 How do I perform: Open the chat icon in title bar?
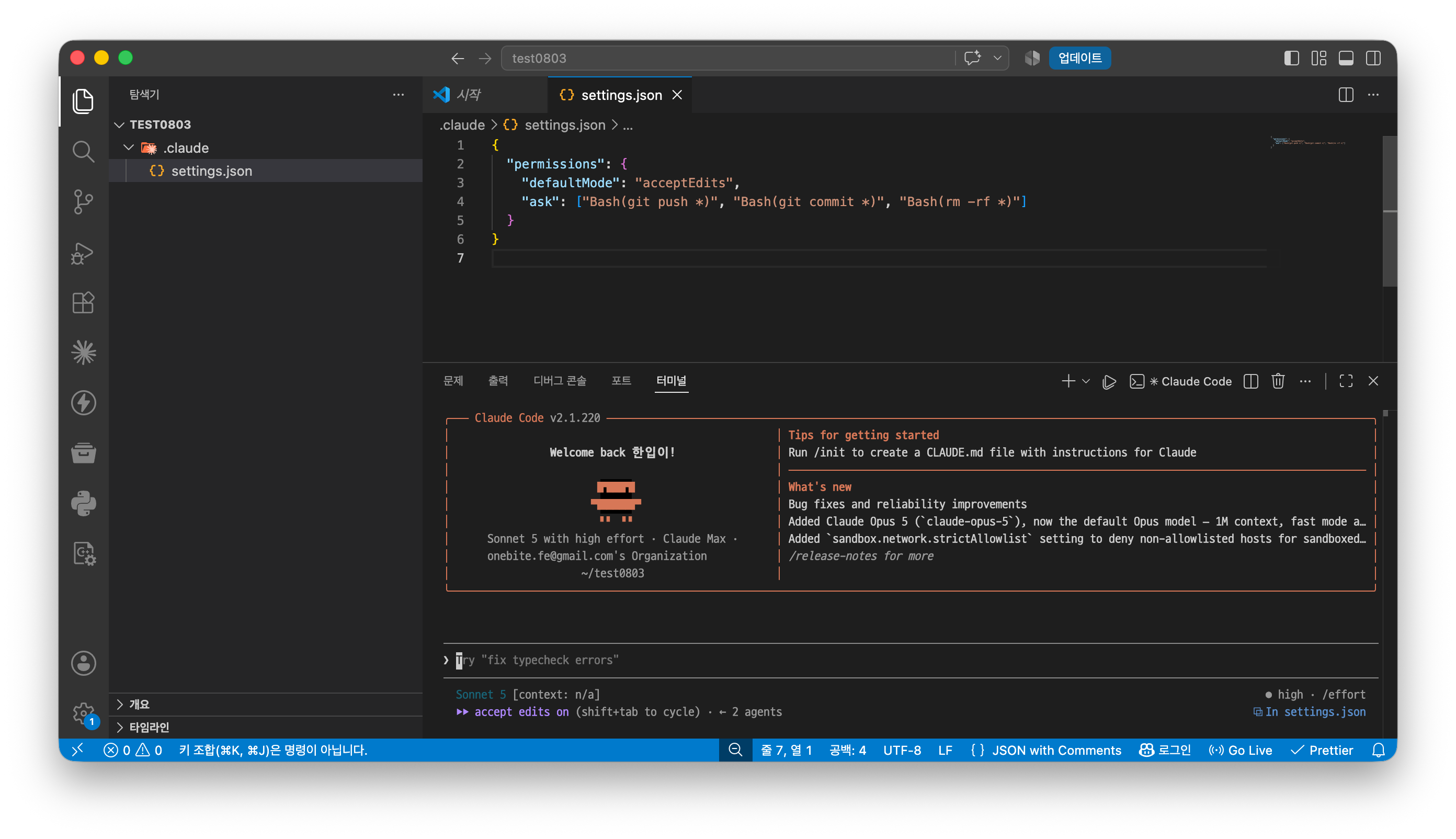(x=973, y=58)
